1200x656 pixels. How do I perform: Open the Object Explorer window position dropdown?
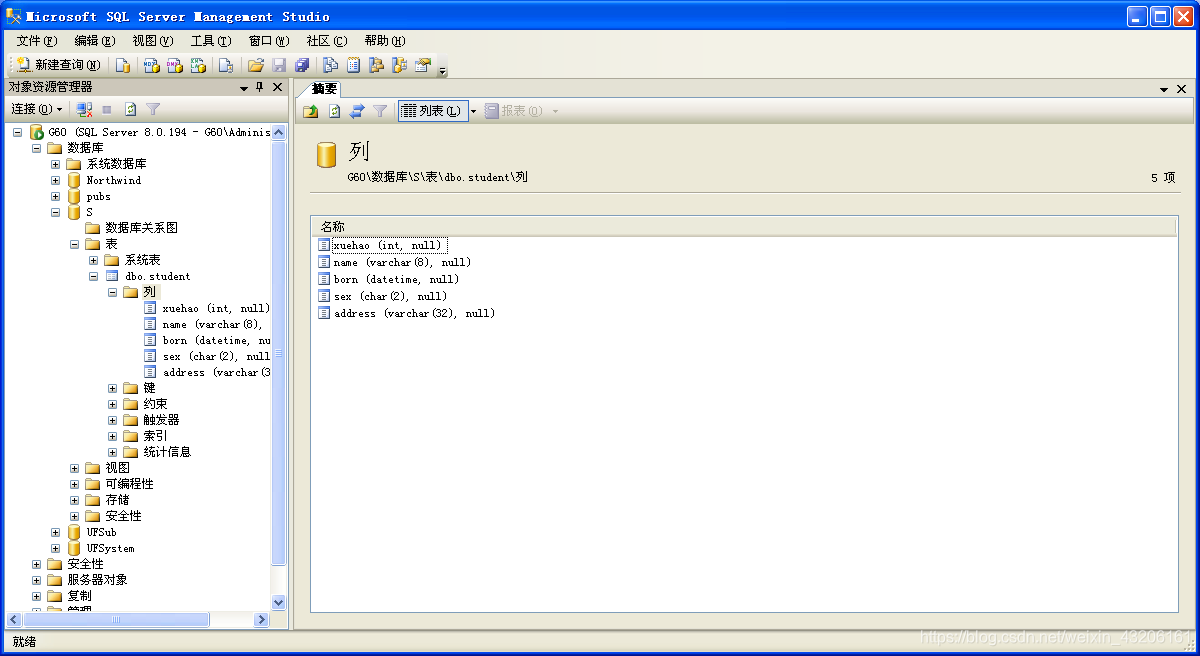[244, 88]
